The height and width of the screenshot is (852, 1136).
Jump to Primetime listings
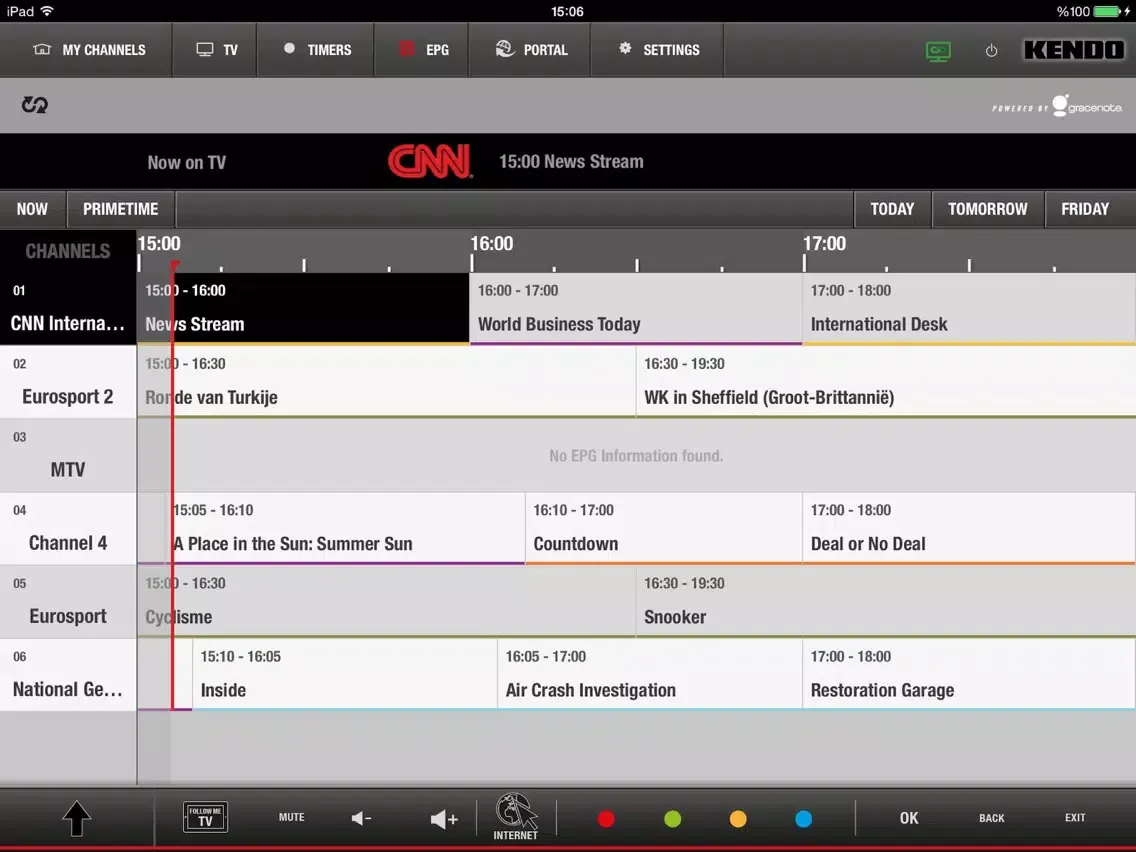pyautogui.click(x=120, y=209)
